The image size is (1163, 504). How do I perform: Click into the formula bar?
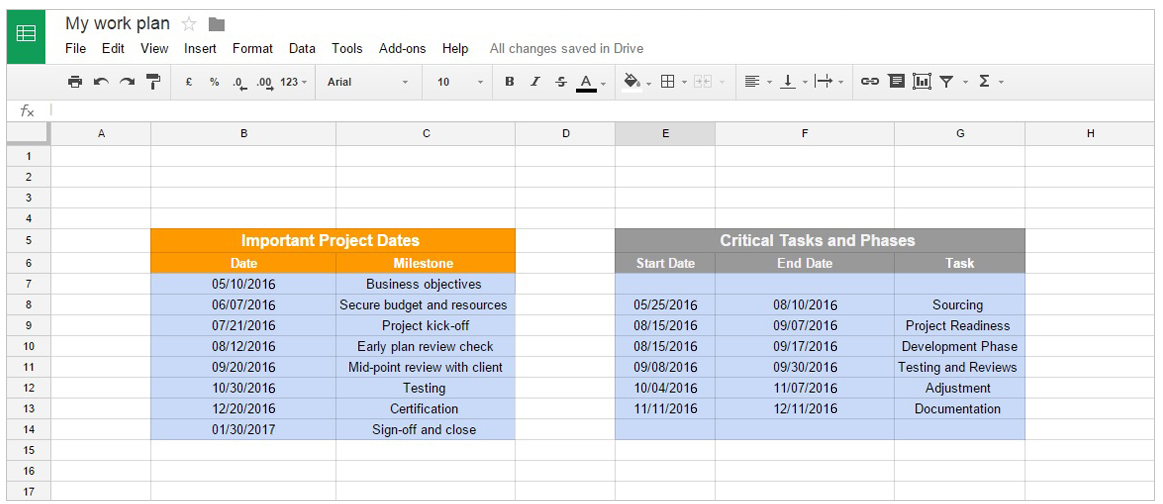pyautogui.click(x=601, y=110)
